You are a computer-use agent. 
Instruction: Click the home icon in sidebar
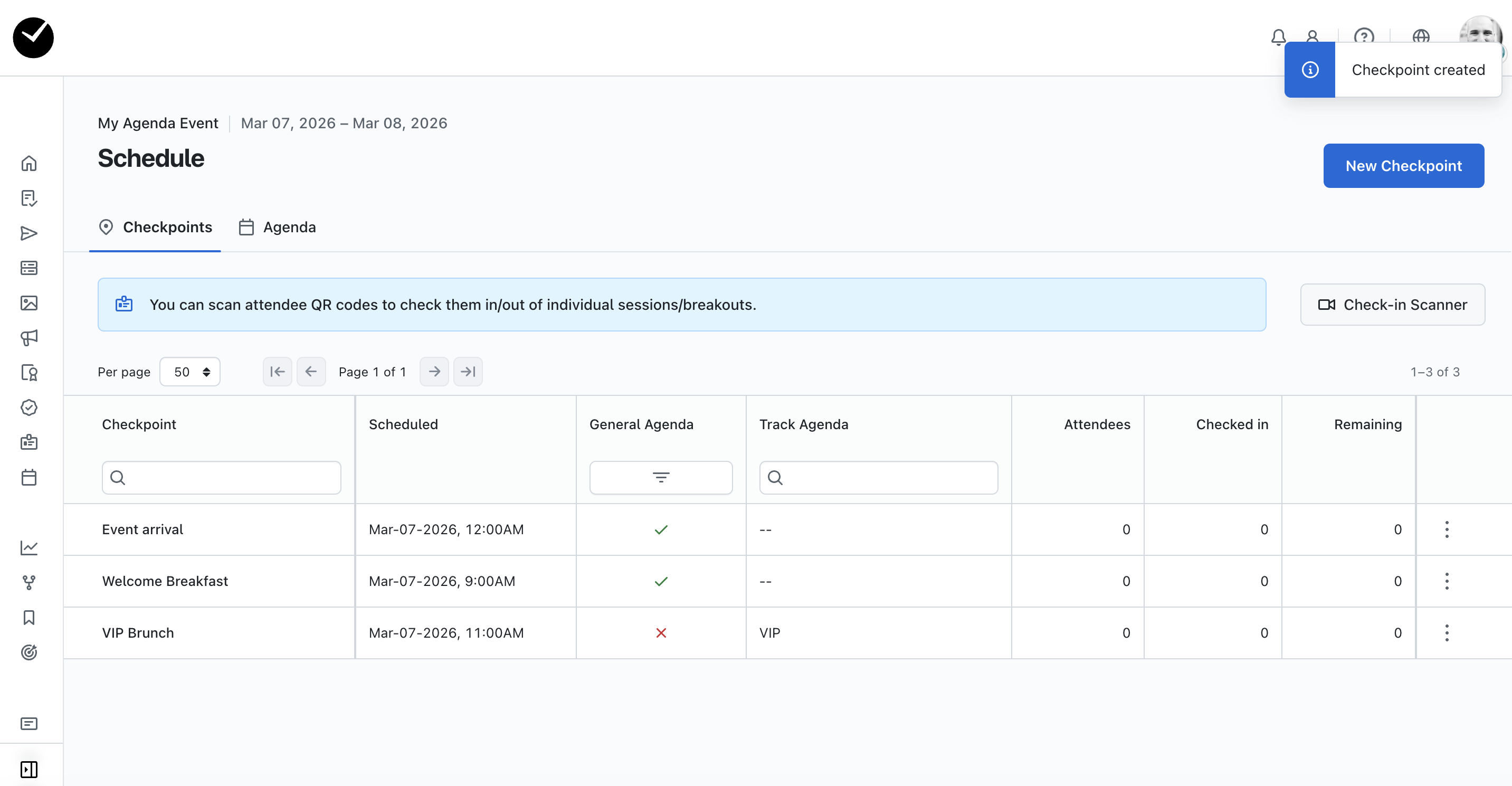(28, 163)
